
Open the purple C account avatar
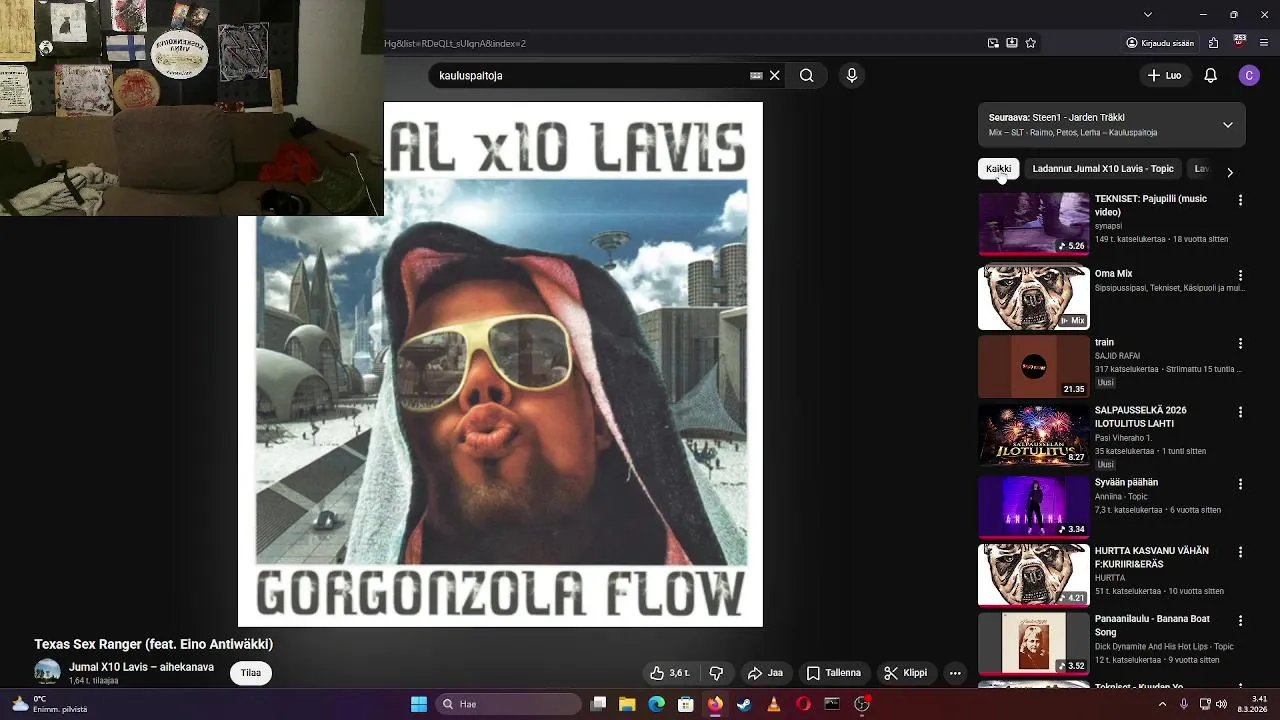click(x=1249, y=75)
